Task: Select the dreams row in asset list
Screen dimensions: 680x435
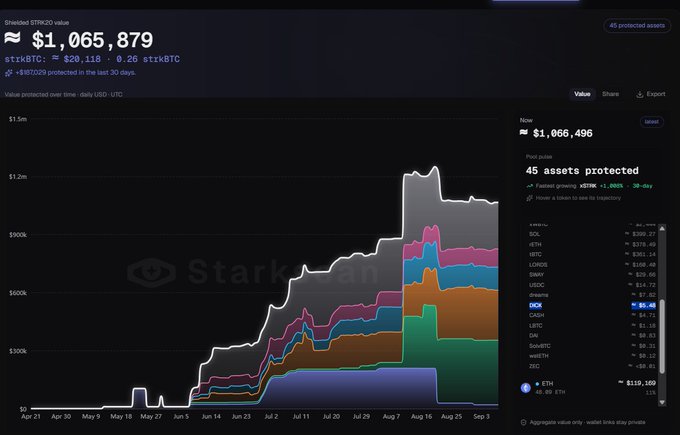Action: point(592,295)
